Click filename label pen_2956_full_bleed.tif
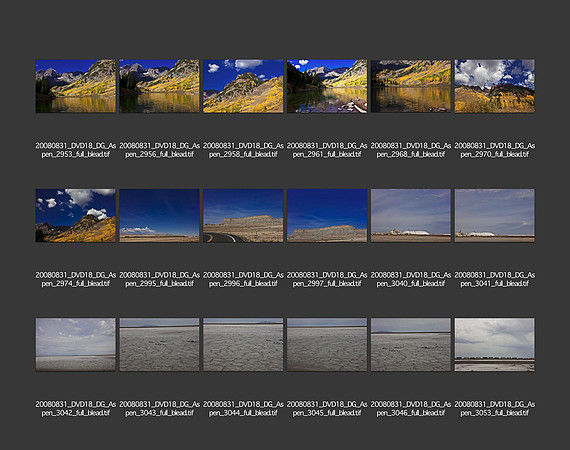Image resolution: width=570 pixels, height=450 pixels. (160, 154)
